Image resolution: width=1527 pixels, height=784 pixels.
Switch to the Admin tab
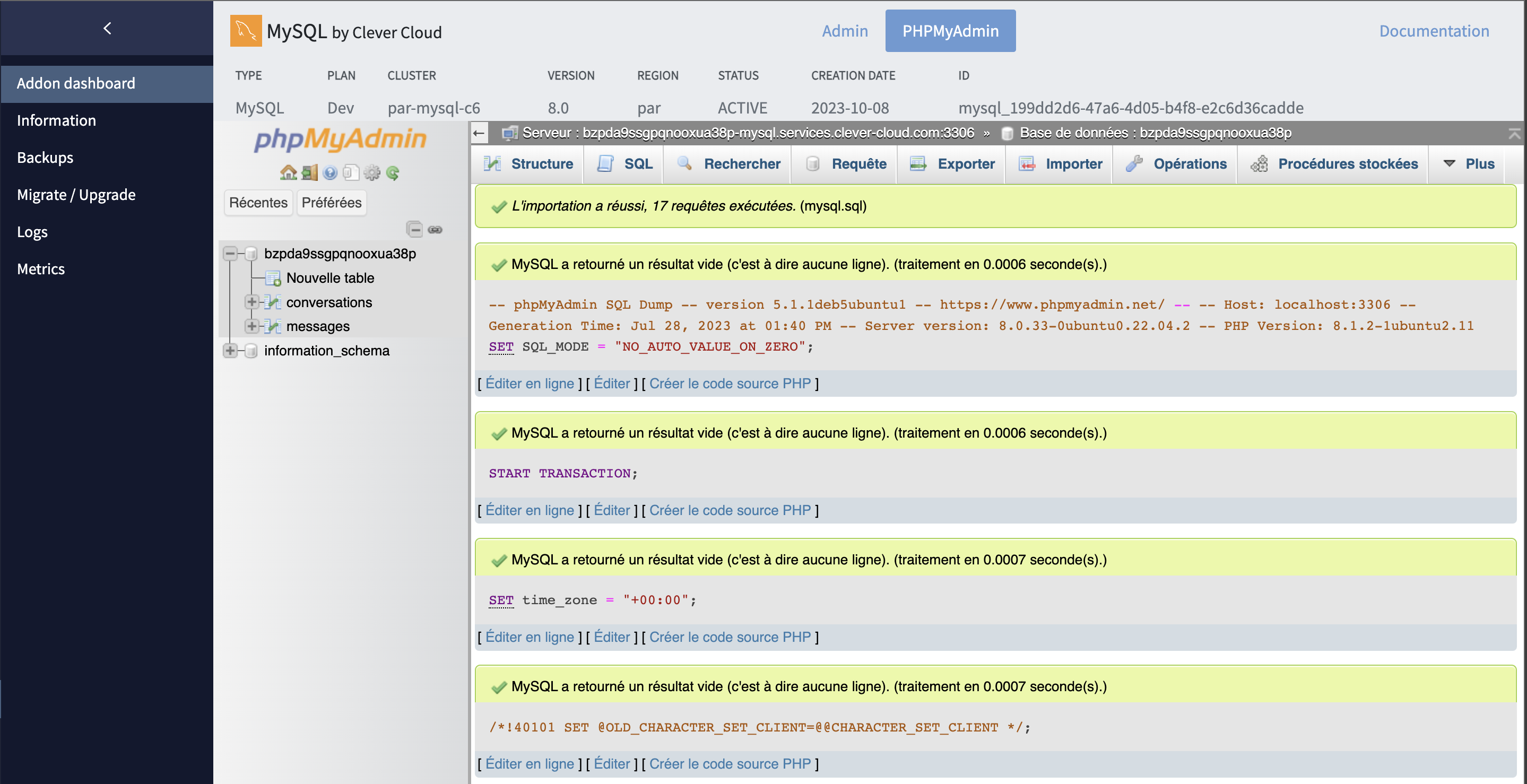845,31
